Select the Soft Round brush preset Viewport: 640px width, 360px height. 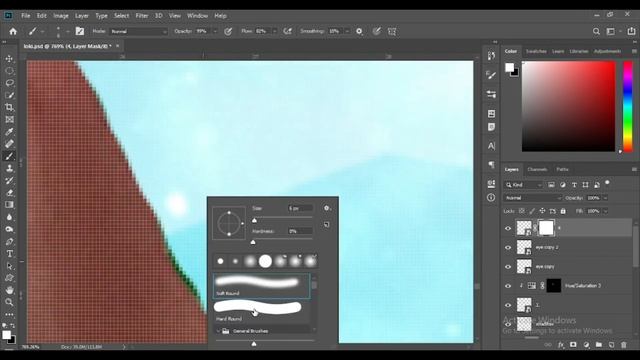(261, 285)
